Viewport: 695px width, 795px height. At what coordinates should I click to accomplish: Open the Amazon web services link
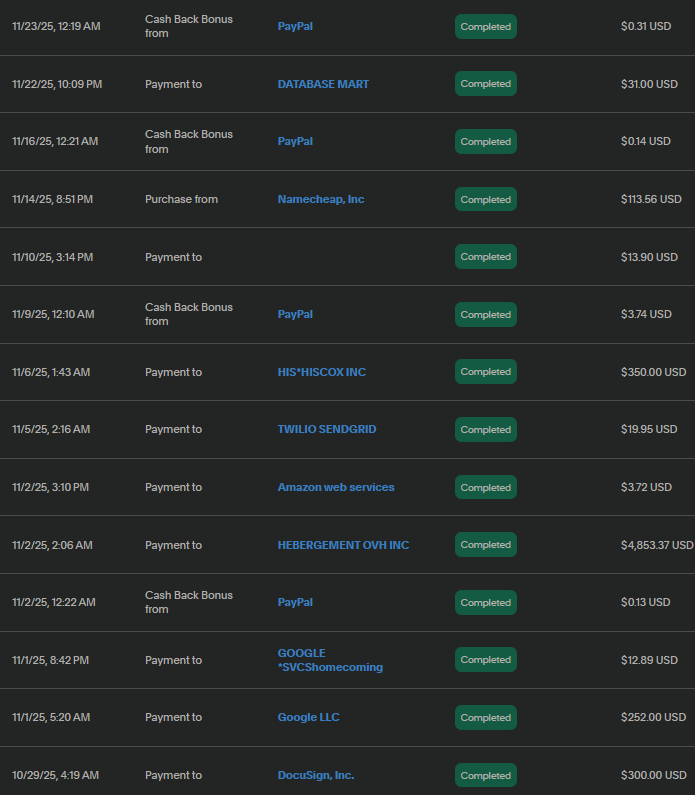coord(336,487)
